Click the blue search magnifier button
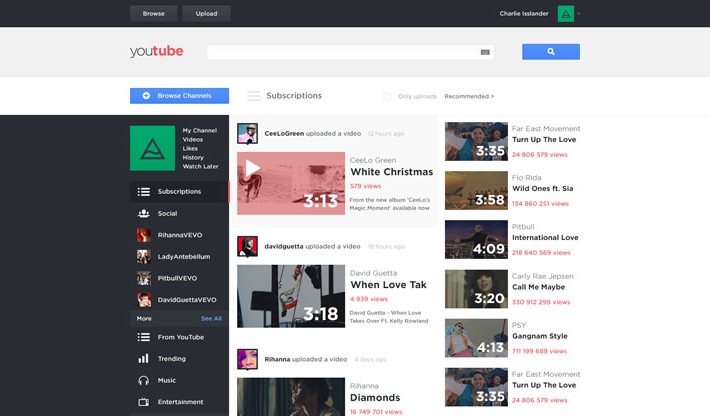Image resolution: width=710 pixels, height=416 pixels. point(550,52)
